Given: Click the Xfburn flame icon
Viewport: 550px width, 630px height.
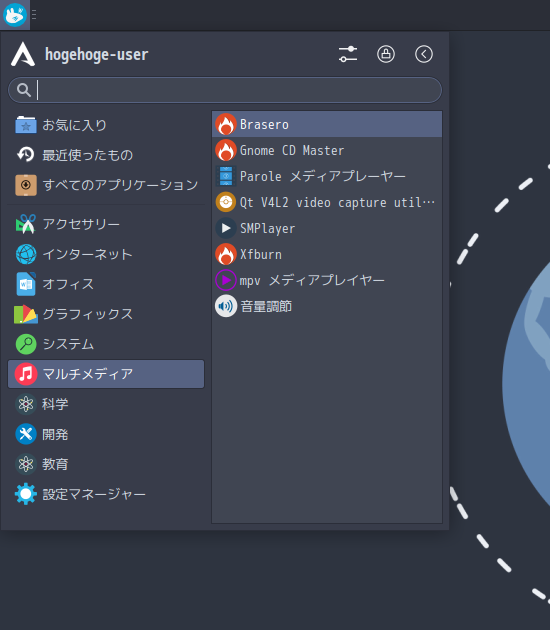Looking at the screenshot, I should [x=226, y=254].
